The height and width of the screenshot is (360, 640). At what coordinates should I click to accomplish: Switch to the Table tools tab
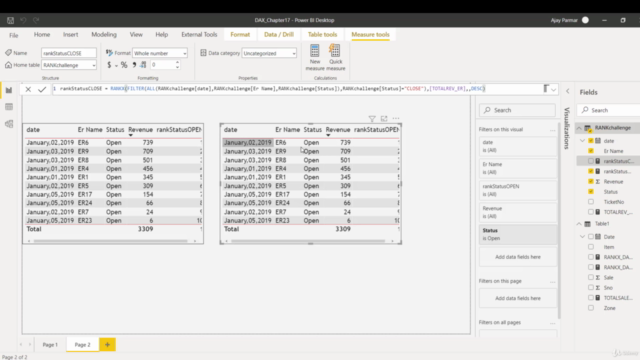pos(322,35)
